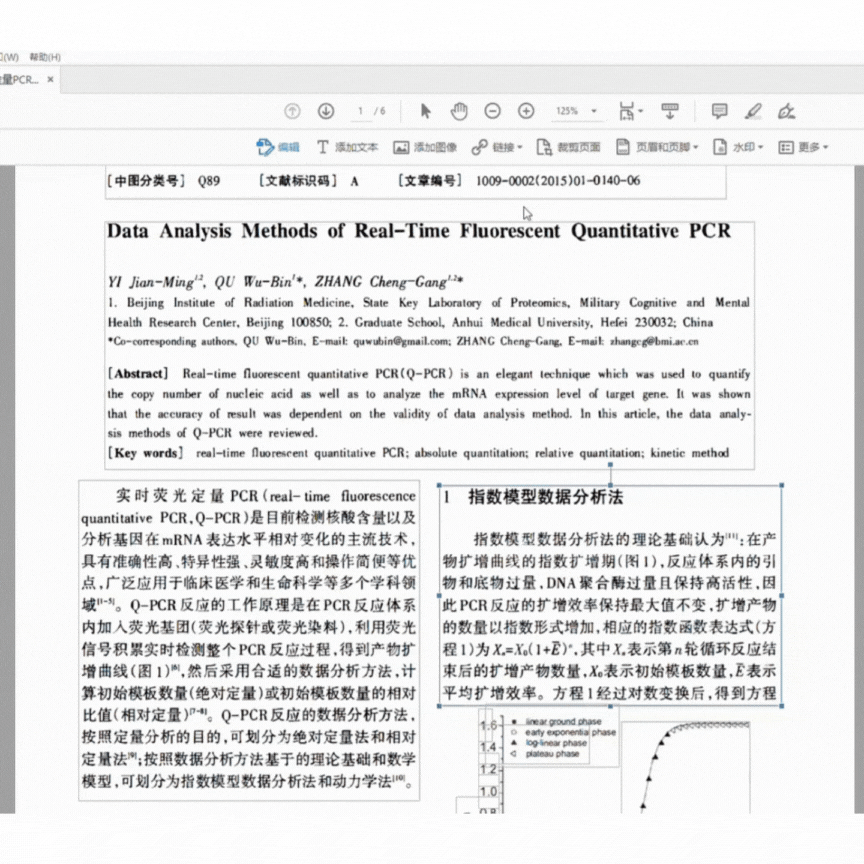Open the comment annotation tool
Image resolution: width=864 pixels, height=864 pixels.
[718, 111]
